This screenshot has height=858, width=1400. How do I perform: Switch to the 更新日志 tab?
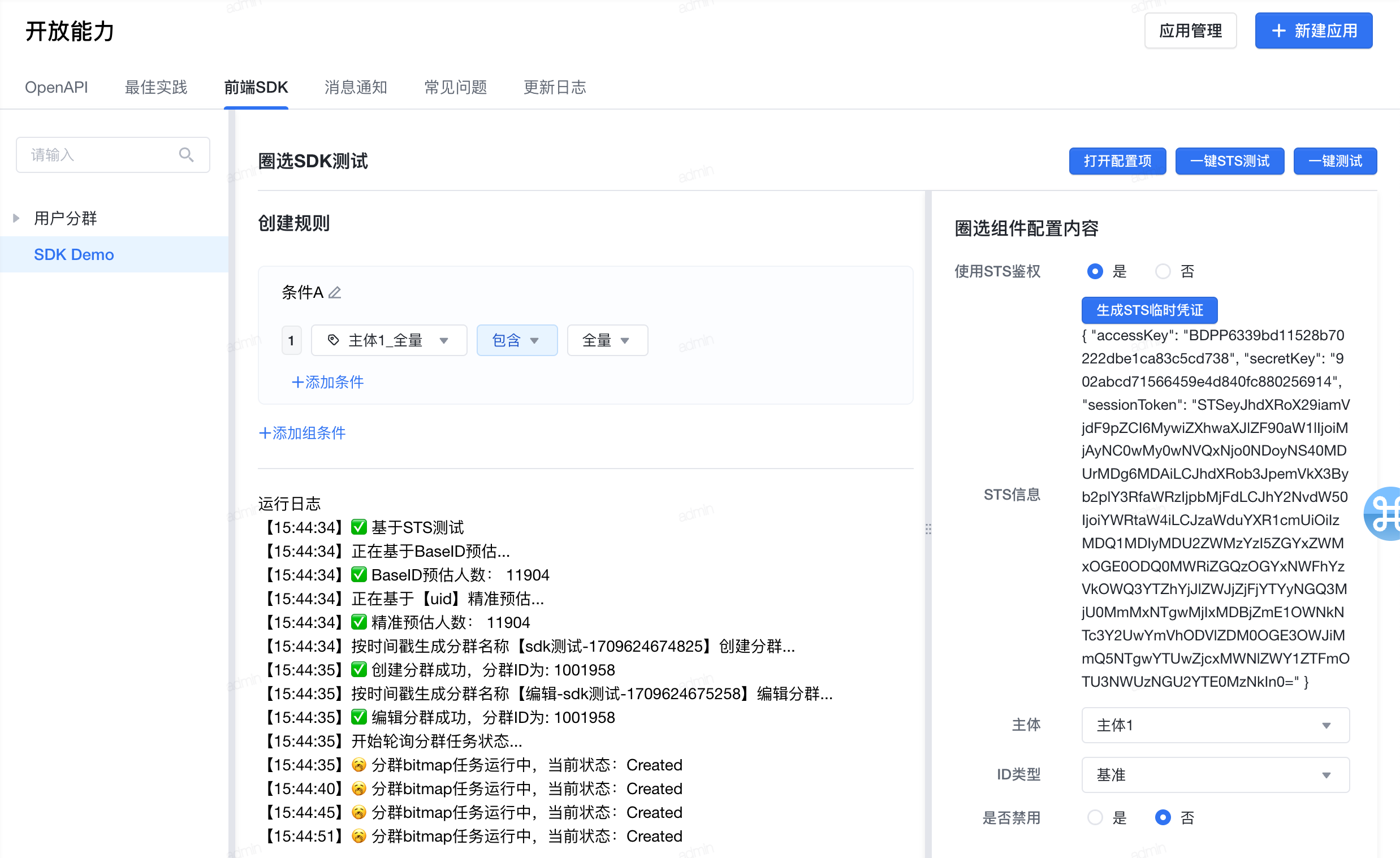pos(555,88)
